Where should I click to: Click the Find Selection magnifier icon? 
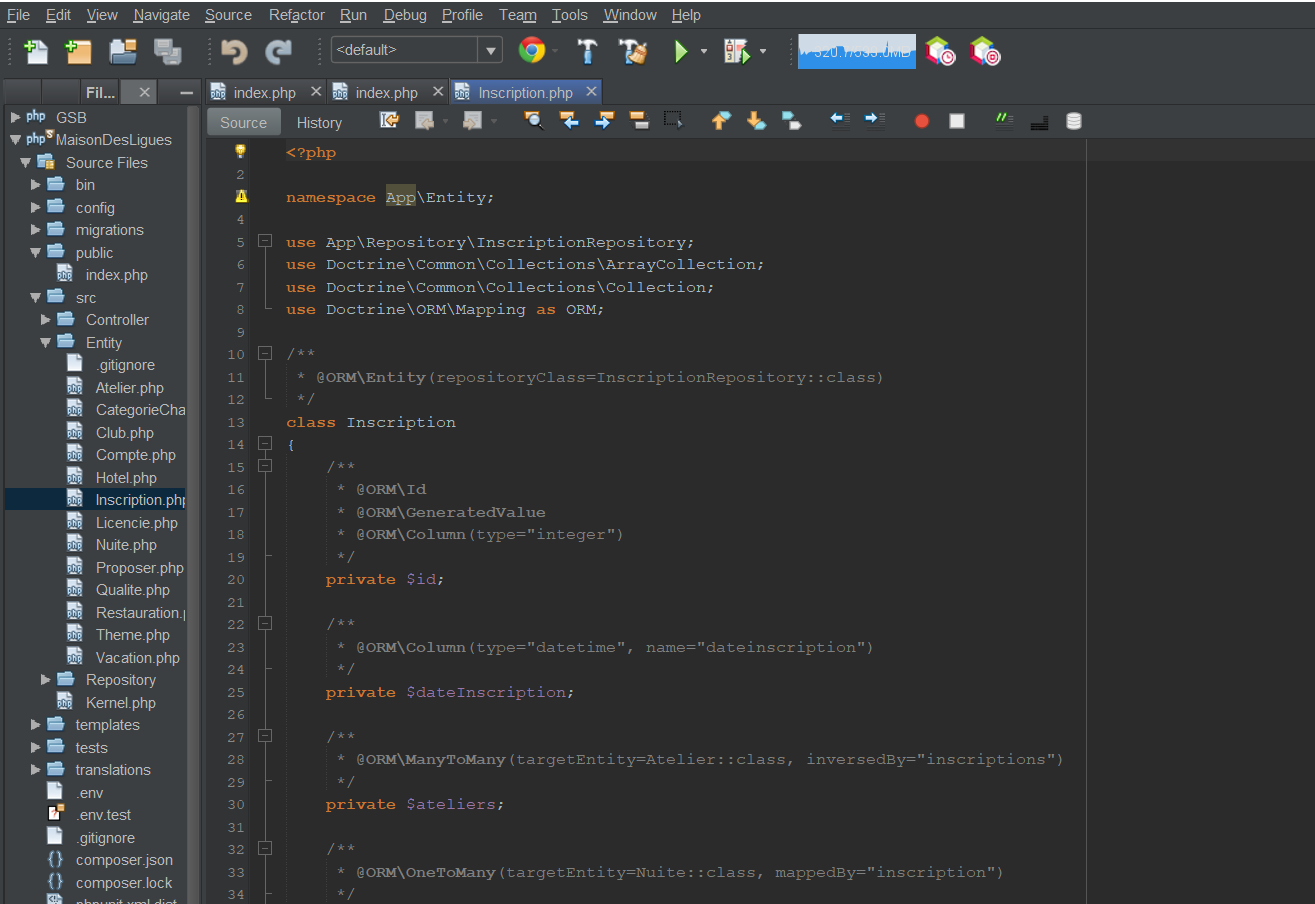tap(534, 121)
